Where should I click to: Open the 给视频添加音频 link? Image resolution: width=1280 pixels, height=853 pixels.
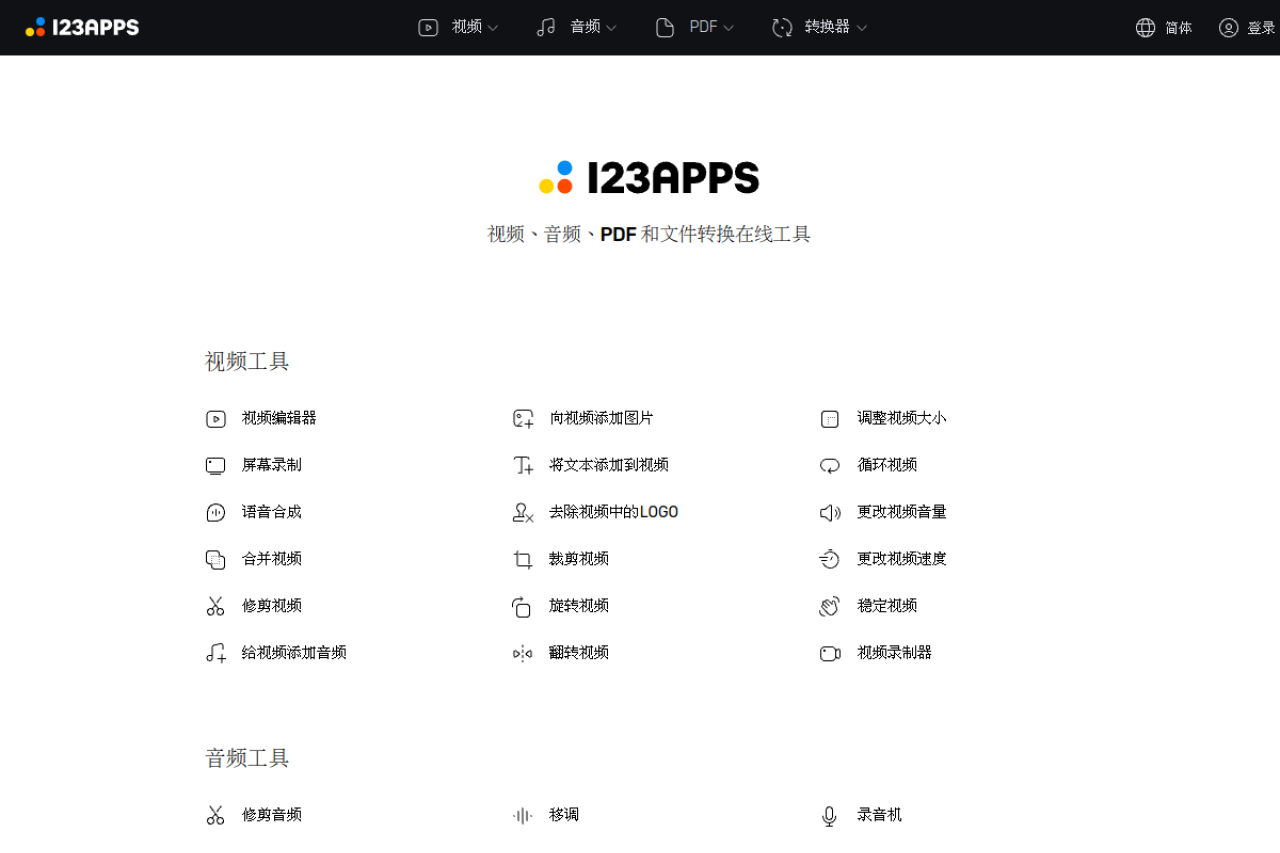pos(294,653)
